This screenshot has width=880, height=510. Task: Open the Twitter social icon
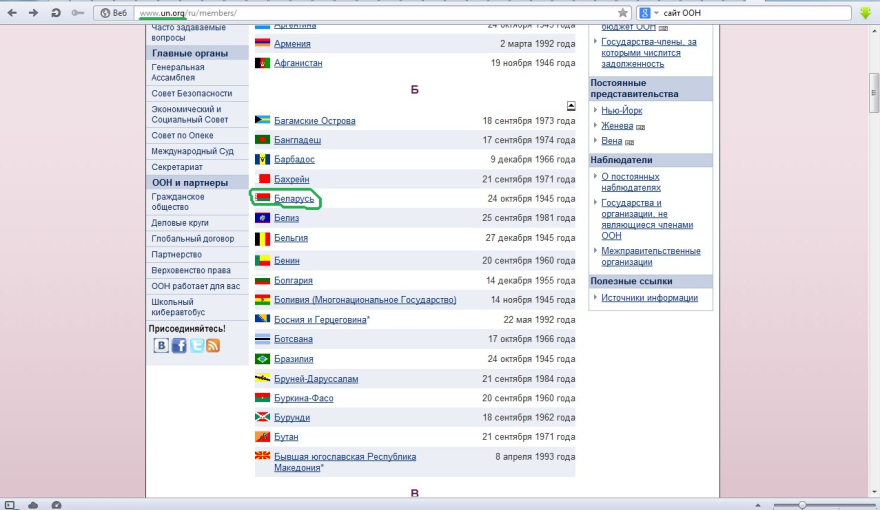[196, 346]
